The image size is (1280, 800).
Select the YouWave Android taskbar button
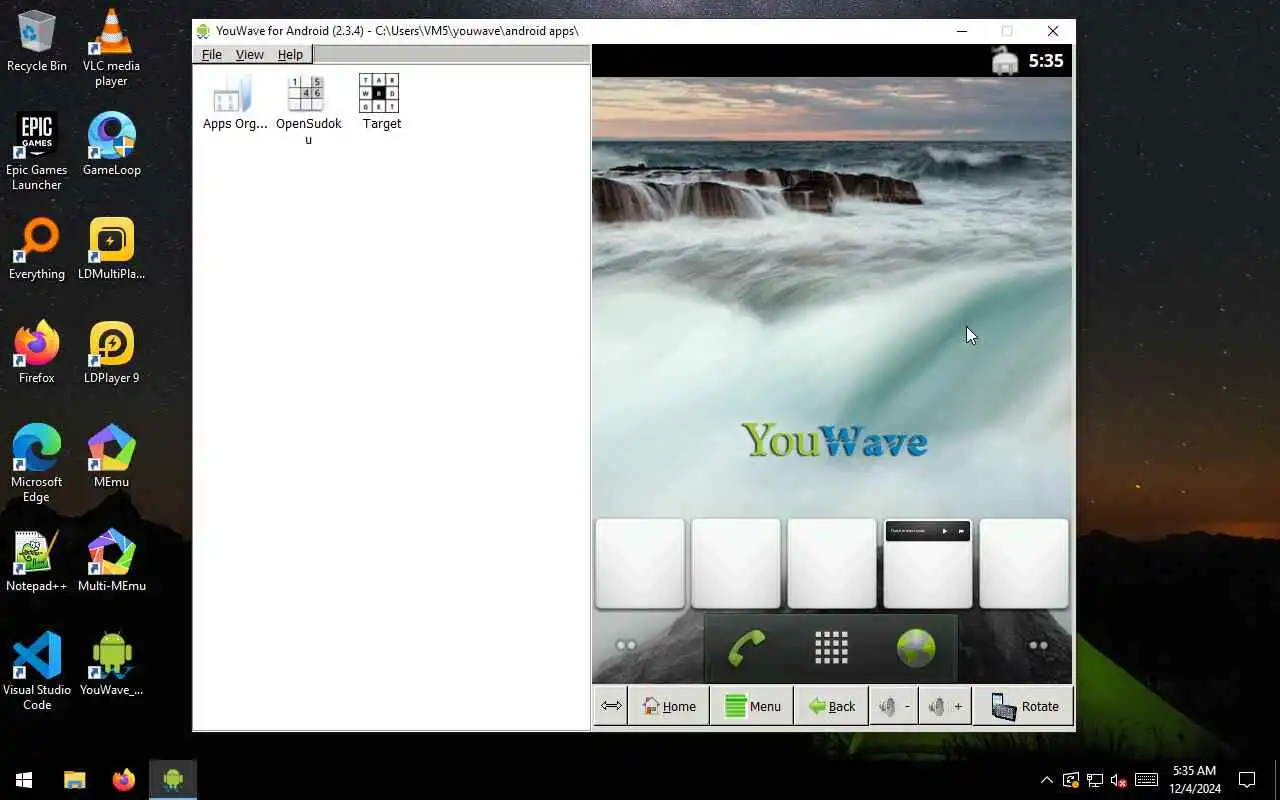(173, 780)
